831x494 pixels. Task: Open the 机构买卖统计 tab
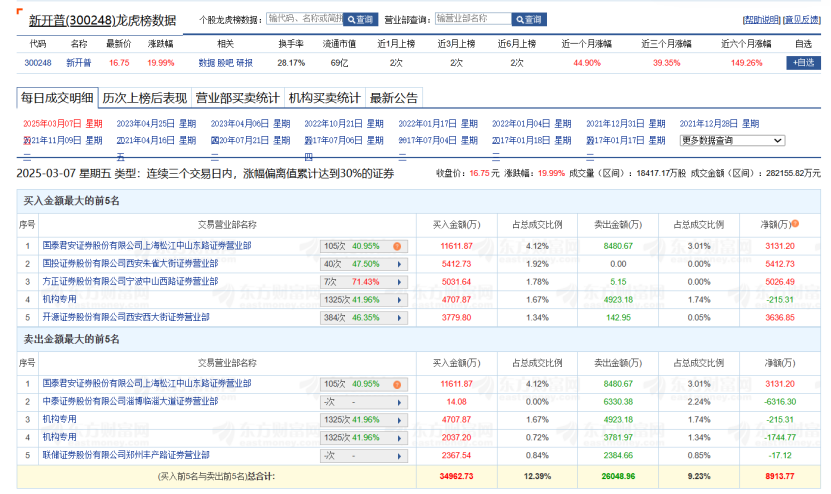(x=324, y=98)
